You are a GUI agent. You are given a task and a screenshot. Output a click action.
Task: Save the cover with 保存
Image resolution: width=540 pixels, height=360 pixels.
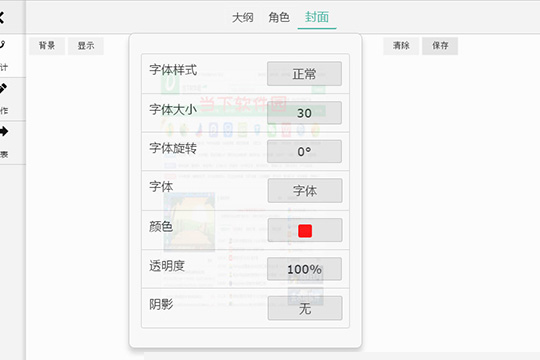click(x=440, y=46)
